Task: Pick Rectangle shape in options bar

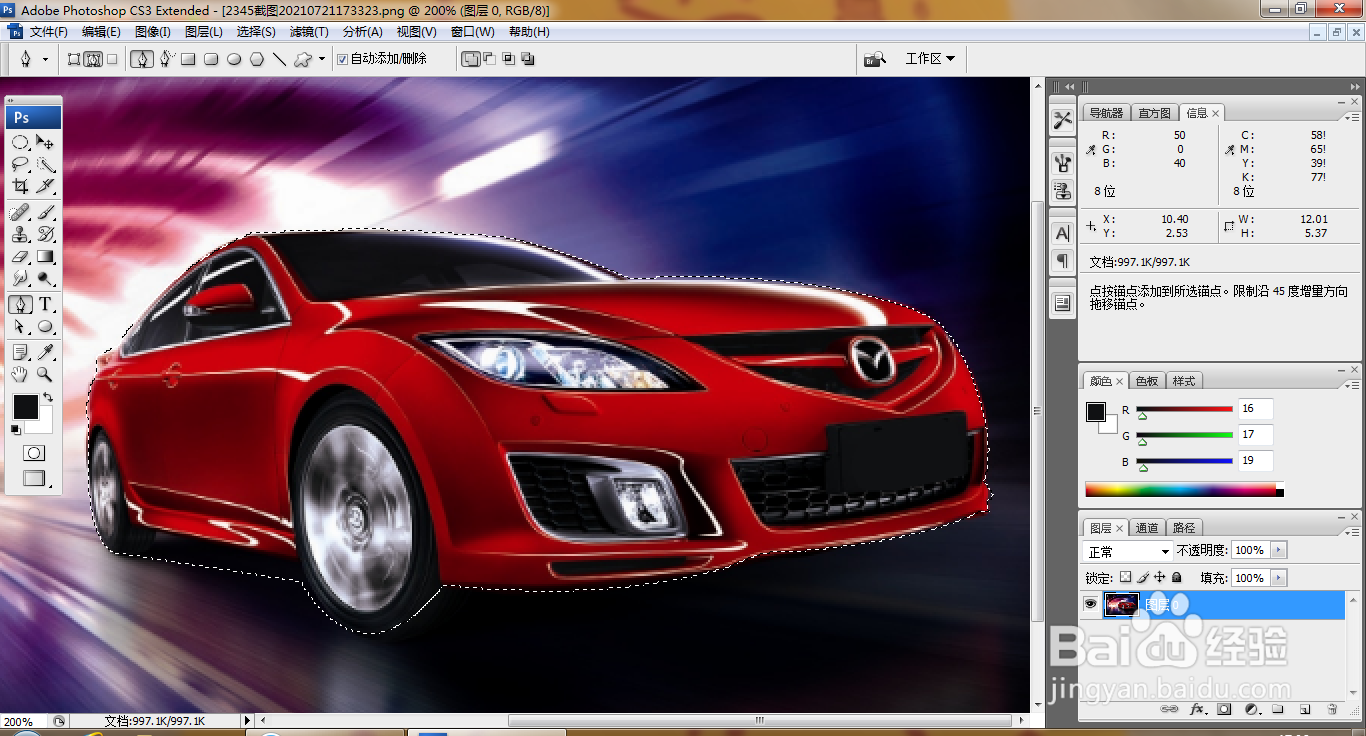Action: pos(188,59)
